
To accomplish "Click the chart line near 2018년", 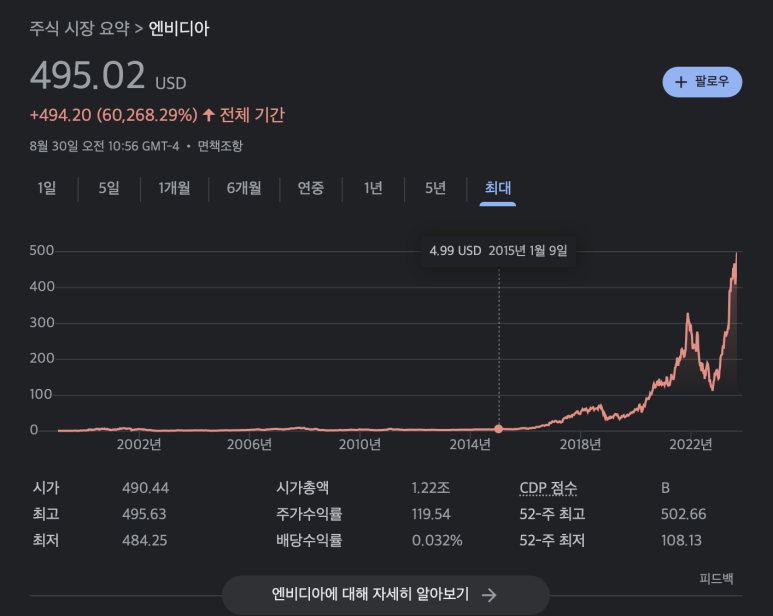I will (581, 410).
